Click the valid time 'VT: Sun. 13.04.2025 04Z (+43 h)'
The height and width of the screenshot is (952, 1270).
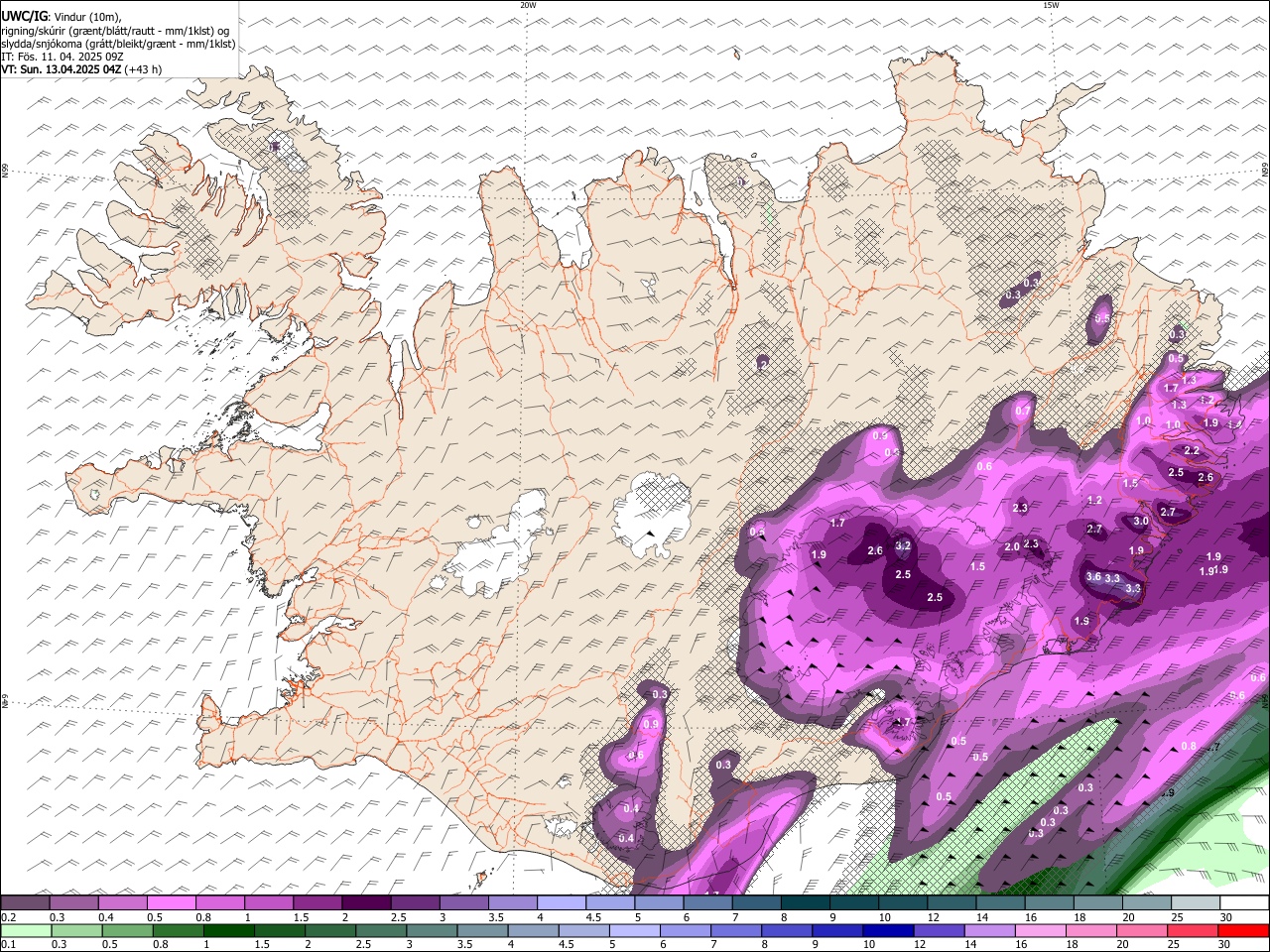coord(81,69)
